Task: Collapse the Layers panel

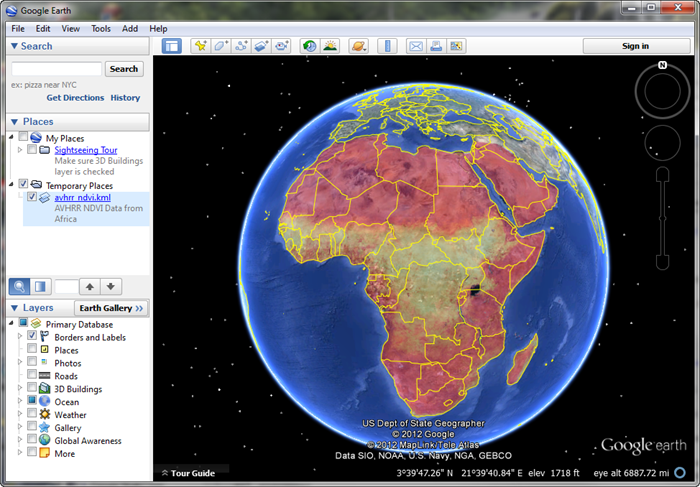Action: coord(14,308)
